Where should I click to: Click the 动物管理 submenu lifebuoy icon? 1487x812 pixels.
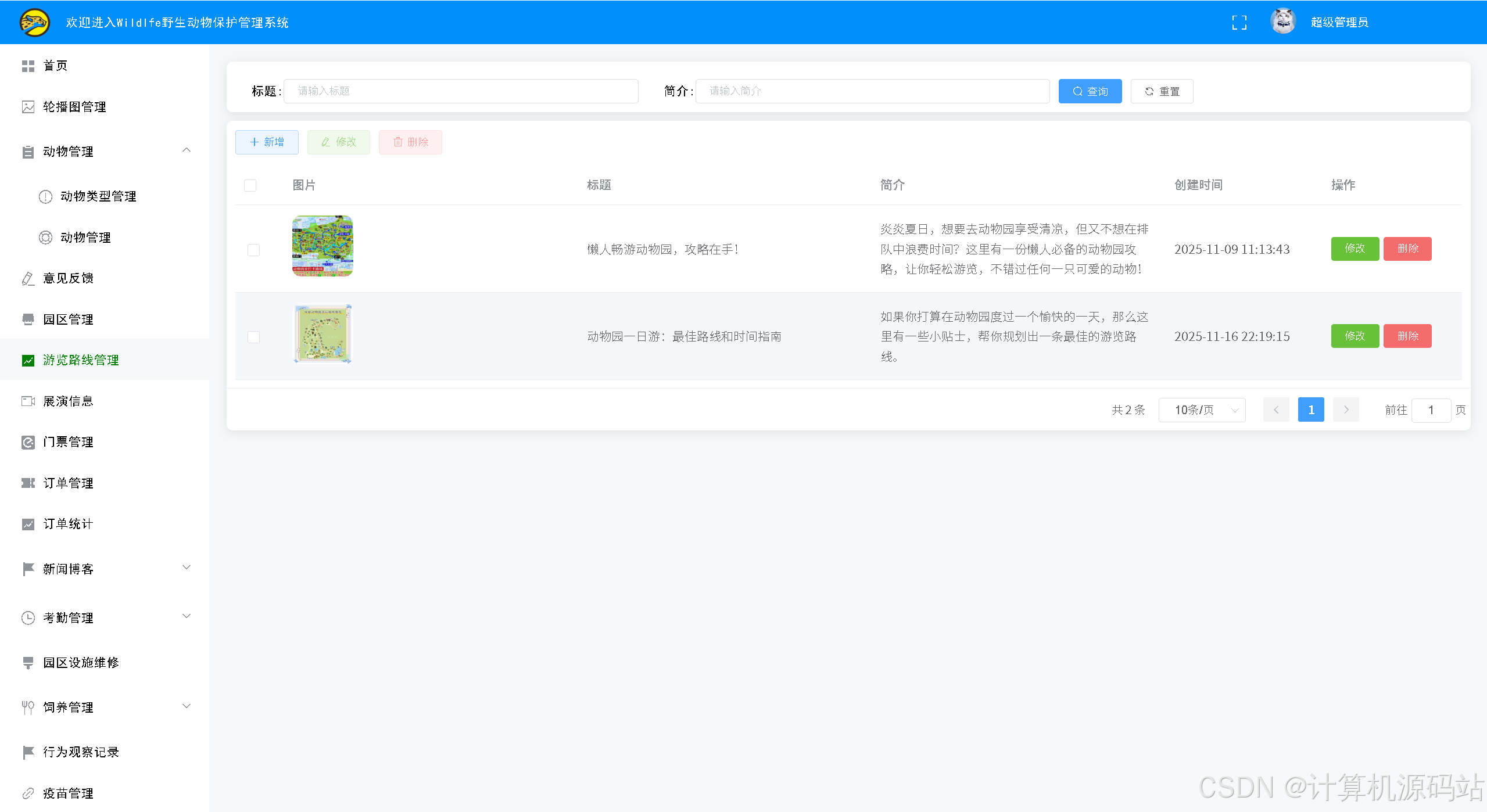pos(45,238)
